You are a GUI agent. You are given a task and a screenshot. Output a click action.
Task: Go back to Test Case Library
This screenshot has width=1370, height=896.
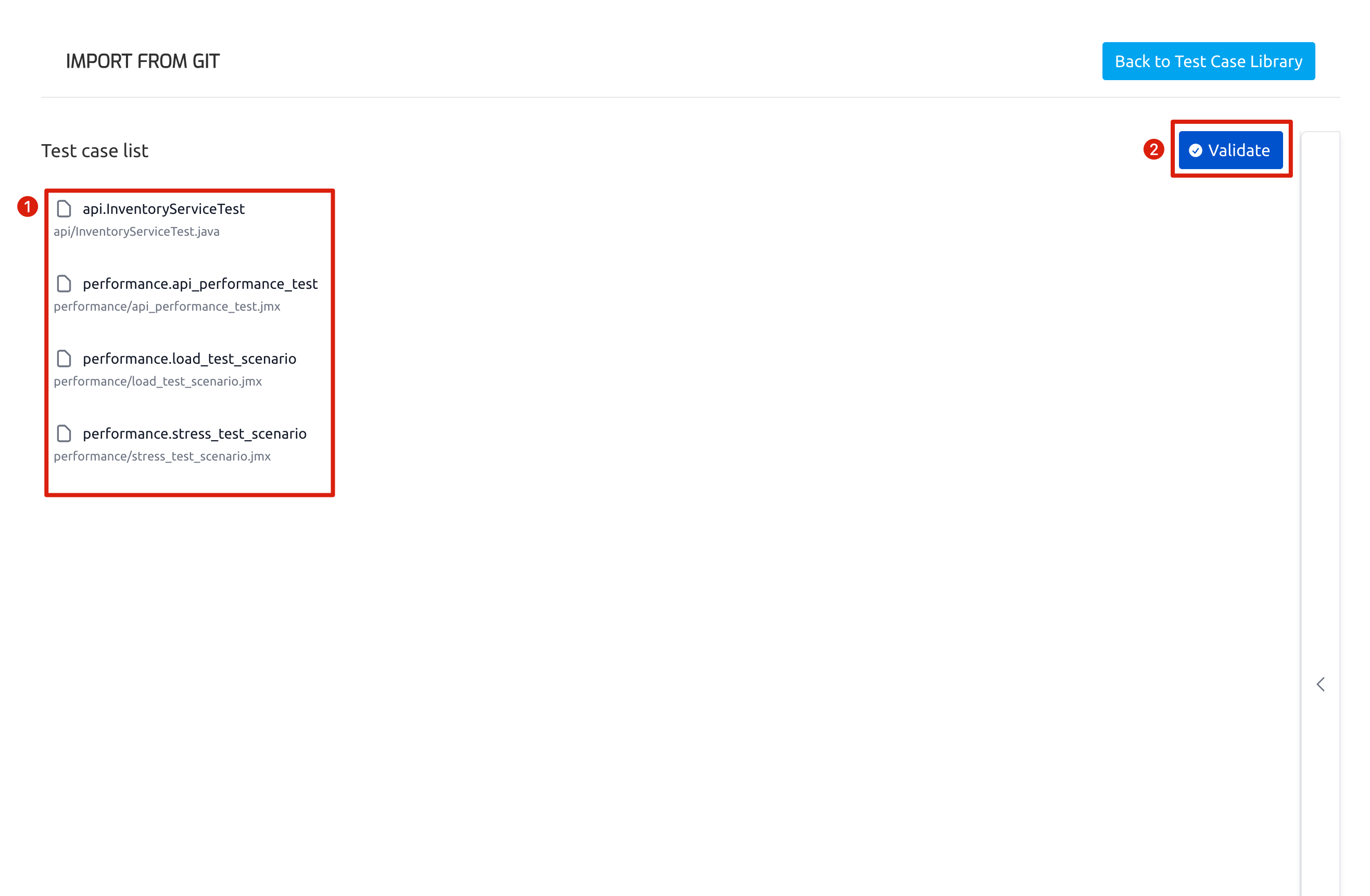pyautogui.click(x=1208, y=61)
